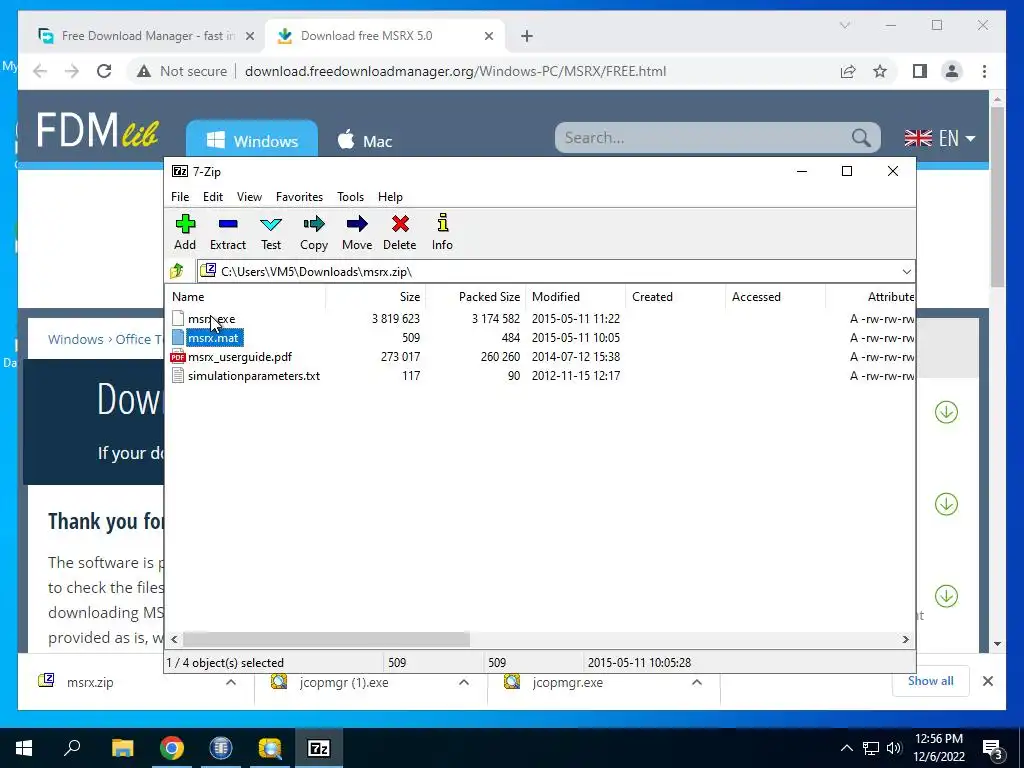Expand options for jcopmgr (1).exe download
Screen dimensions: 1024x768
click(x=464, y=682)
